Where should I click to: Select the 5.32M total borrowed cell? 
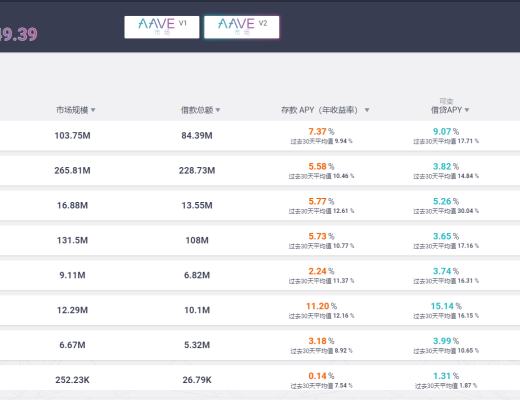coord(197,345)
